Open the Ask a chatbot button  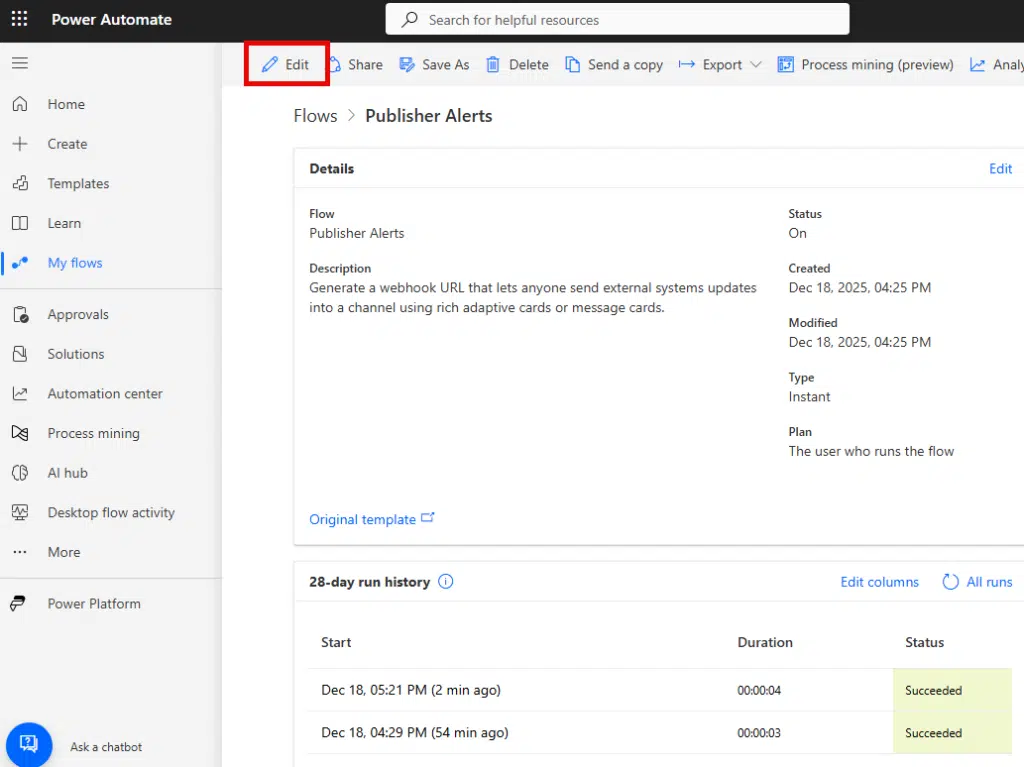click(x=28, y=744)
